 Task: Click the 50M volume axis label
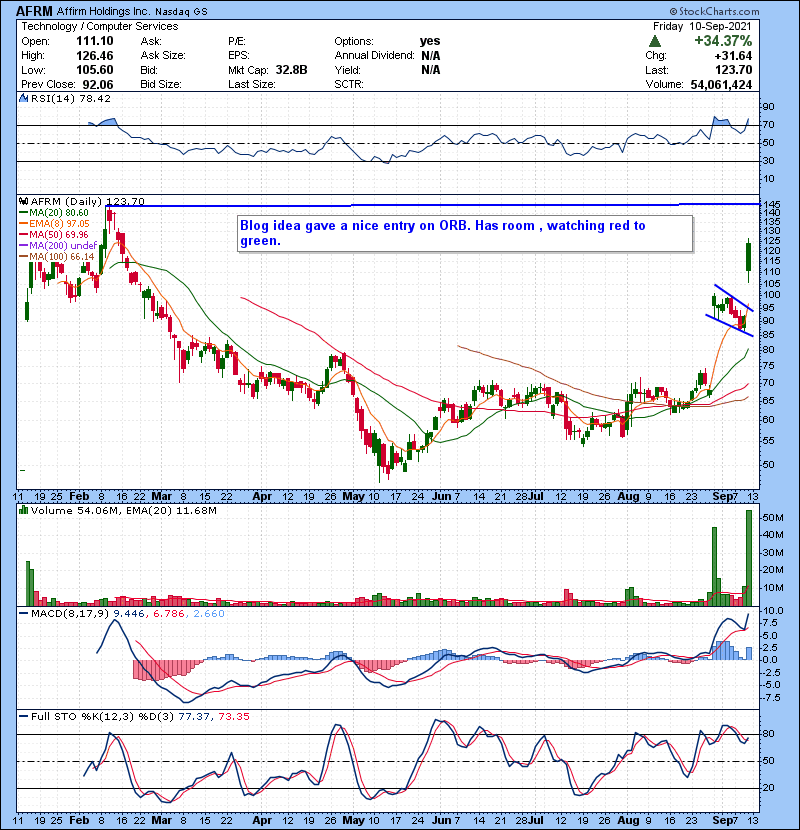773,517
